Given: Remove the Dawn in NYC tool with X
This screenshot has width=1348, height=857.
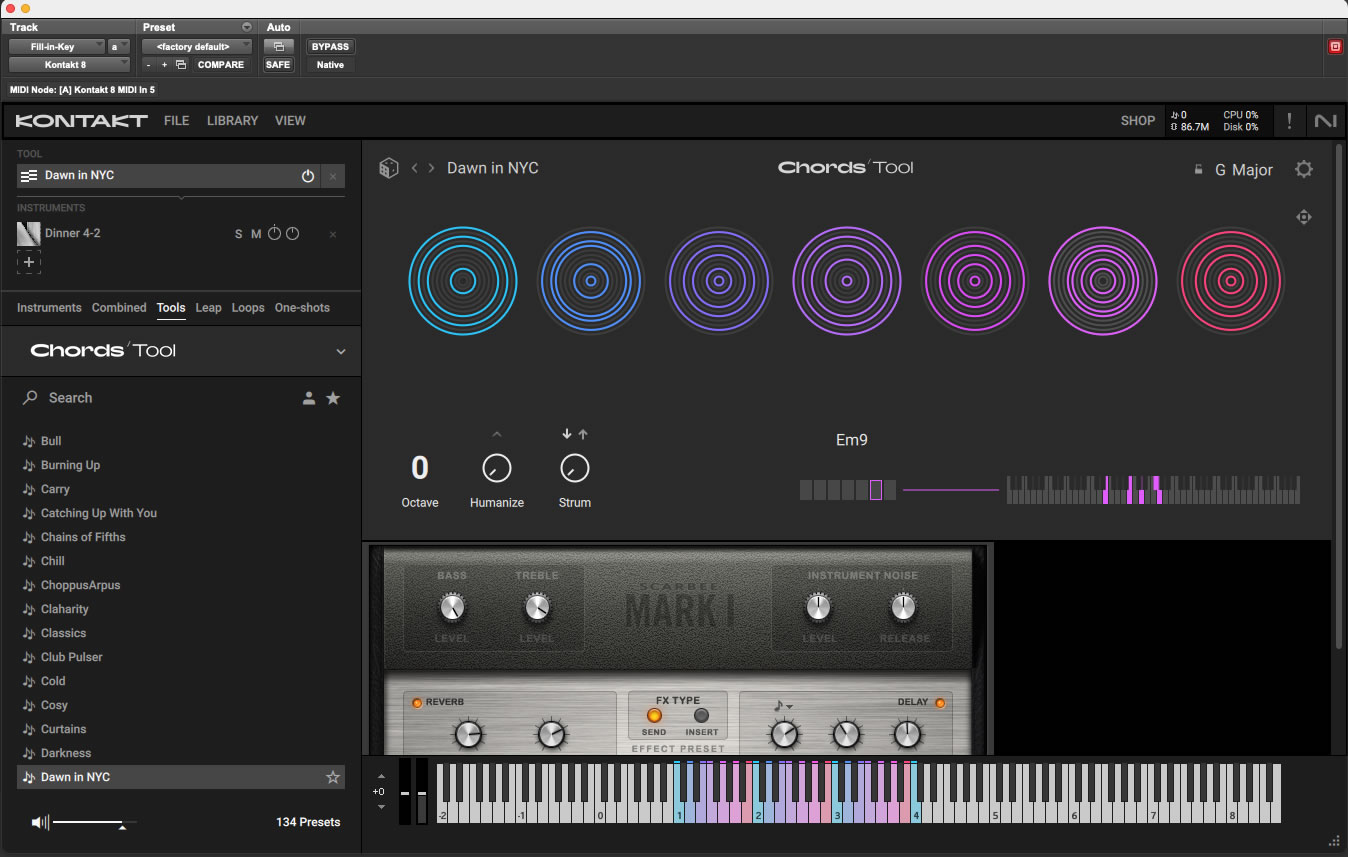Looking at the screenshot, I should pyautogui.click(x=333, y=176).
